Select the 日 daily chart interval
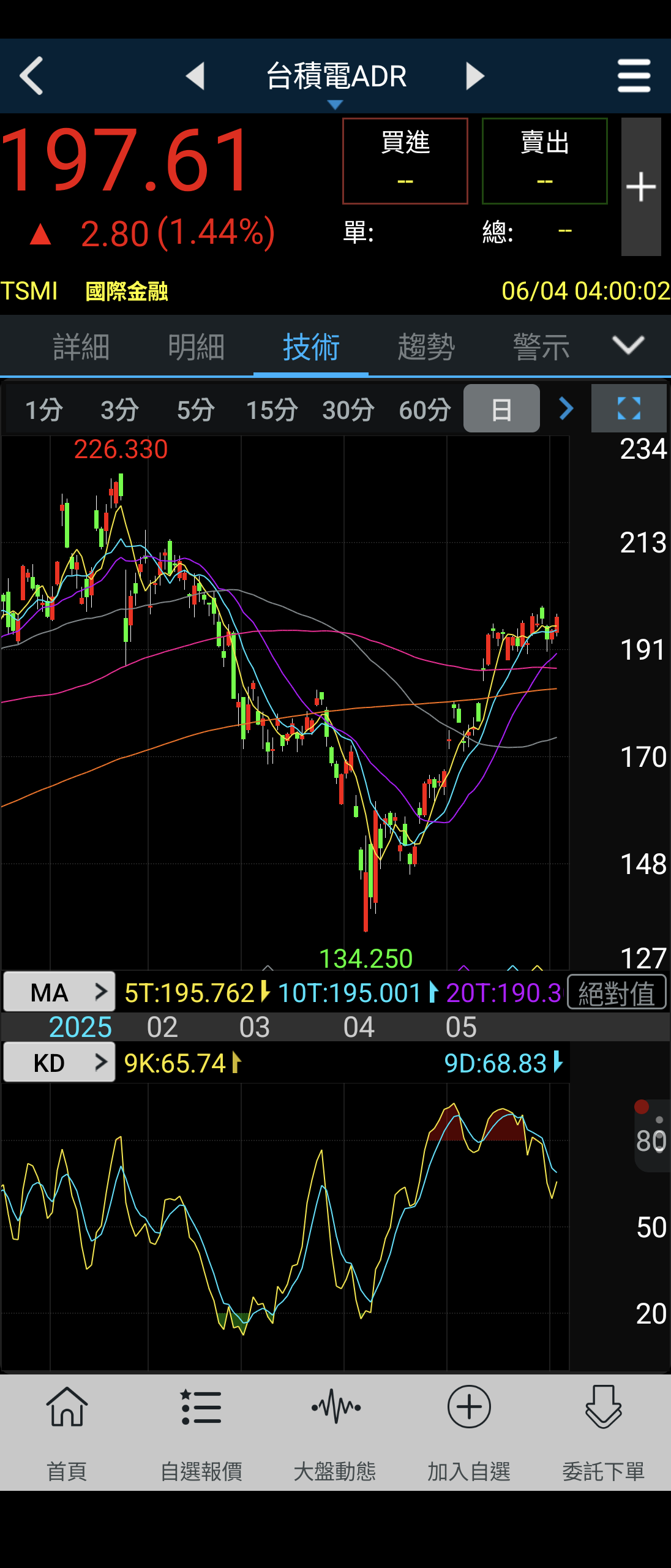 click(x=501, y=409)
